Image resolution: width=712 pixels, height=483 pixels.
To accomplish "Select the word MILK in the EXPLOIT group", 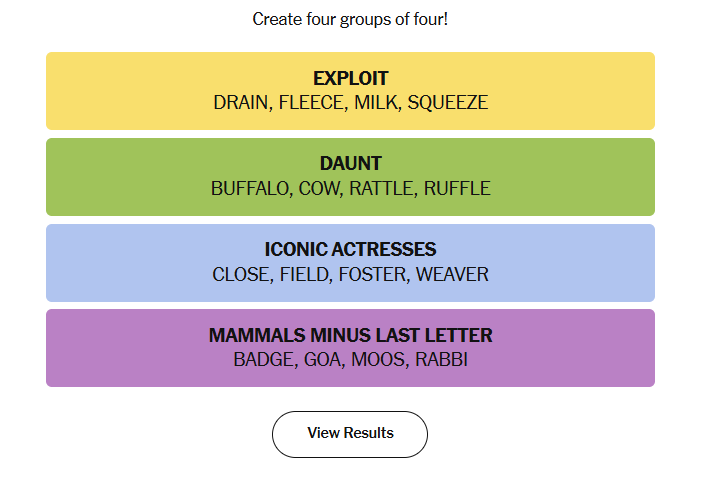I will pos(375,102).
